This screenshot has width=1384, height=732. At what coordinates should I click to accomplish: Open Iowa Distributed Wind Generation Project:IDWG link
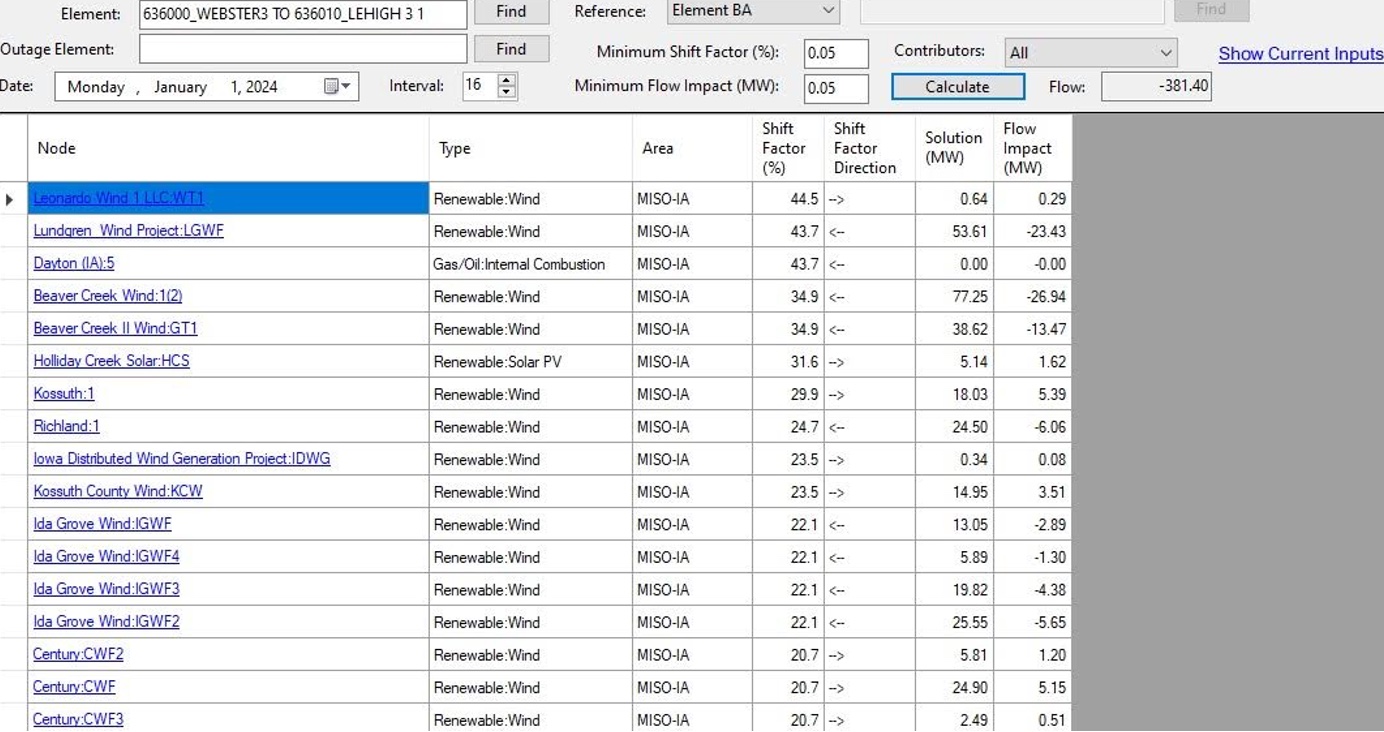pyautogui.click(x=182, y=459)
